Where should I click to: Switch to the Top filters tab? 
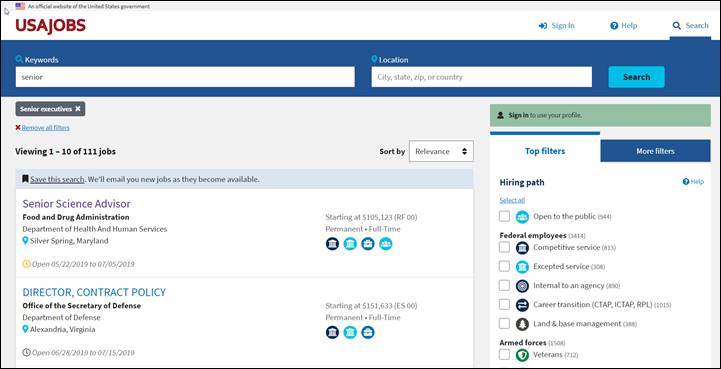pyautogui.click(x=545, y=151)
